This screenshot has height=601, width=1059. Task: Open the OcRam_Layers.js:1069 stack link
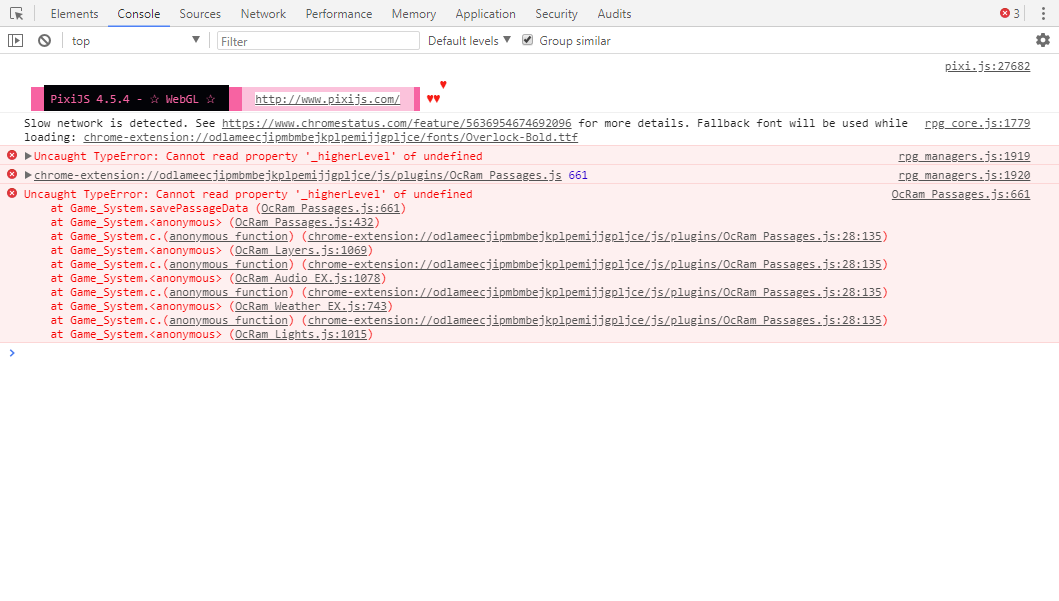(x=301, y=250)
